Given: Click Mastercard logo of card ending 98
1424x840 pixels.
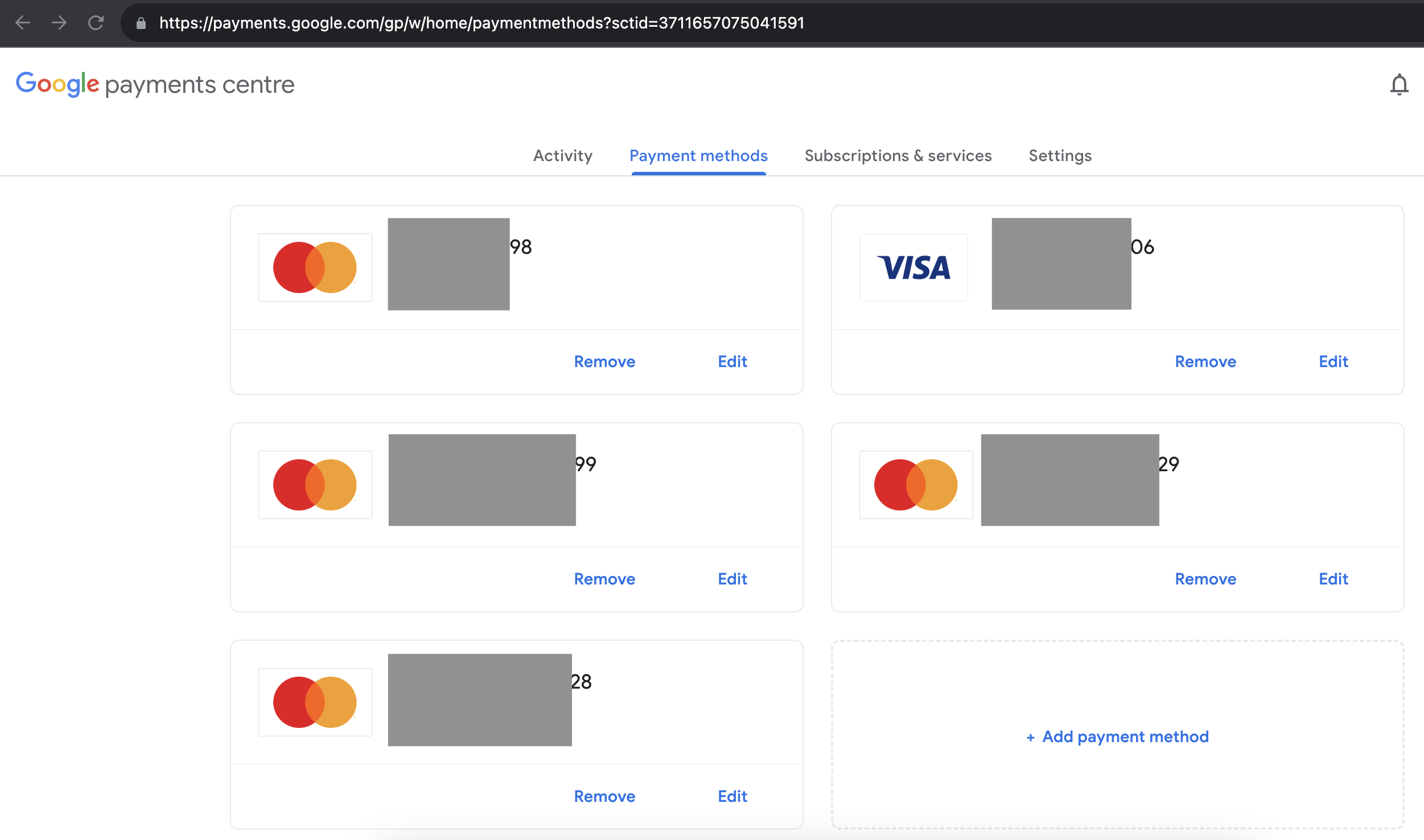Looking at the screenshot, I should click(x=315, y=267).
